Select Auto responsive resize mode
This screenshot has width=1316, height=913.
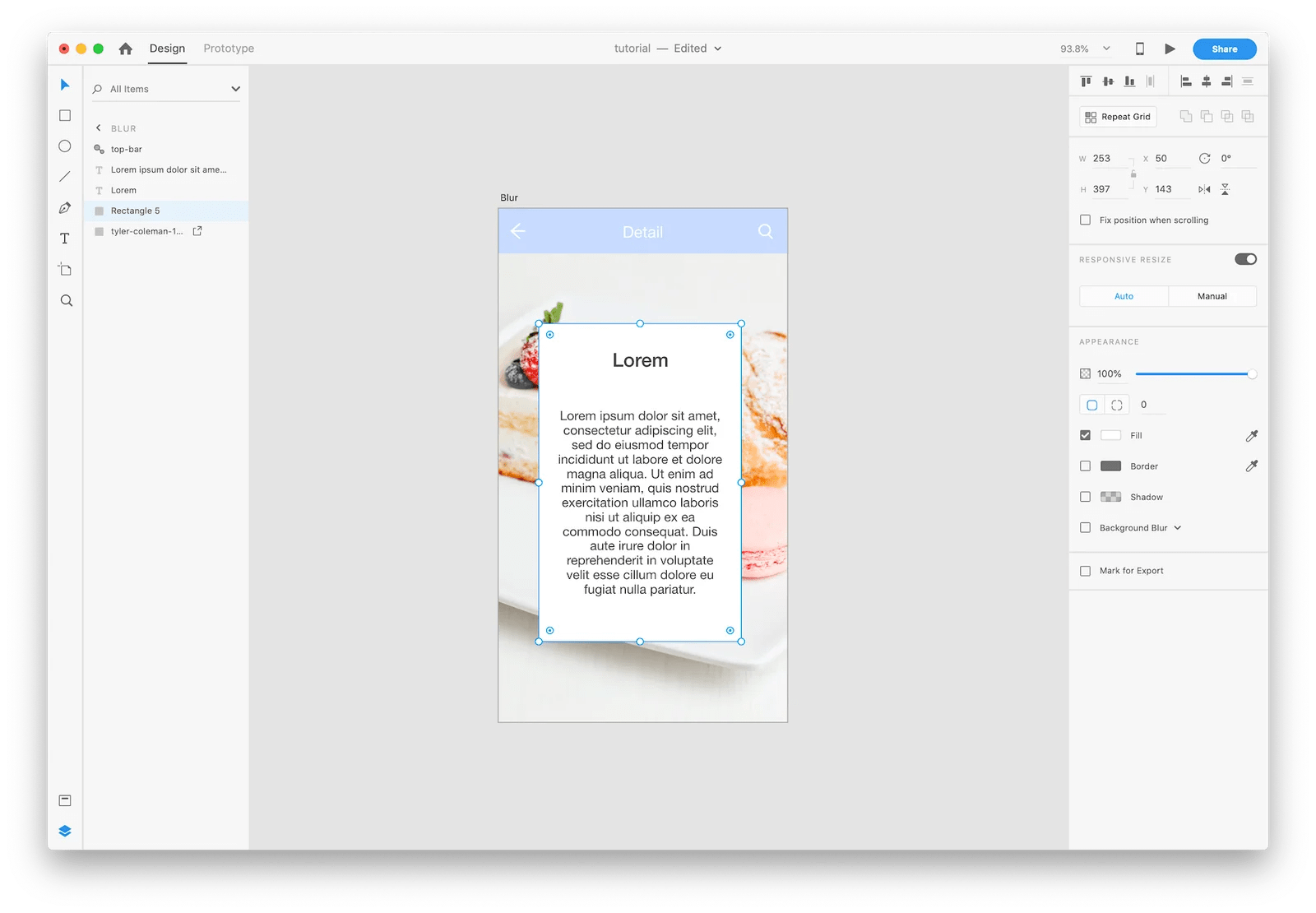(1124, 296)
